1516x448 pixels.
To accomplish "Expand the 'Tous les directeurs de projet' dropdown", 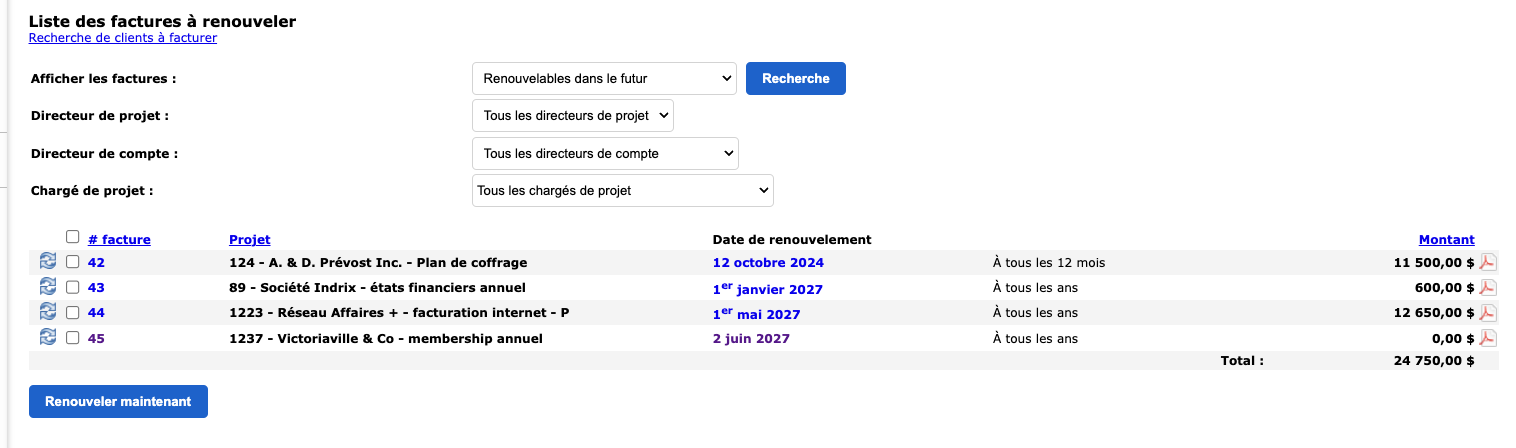I will [573, 116].
